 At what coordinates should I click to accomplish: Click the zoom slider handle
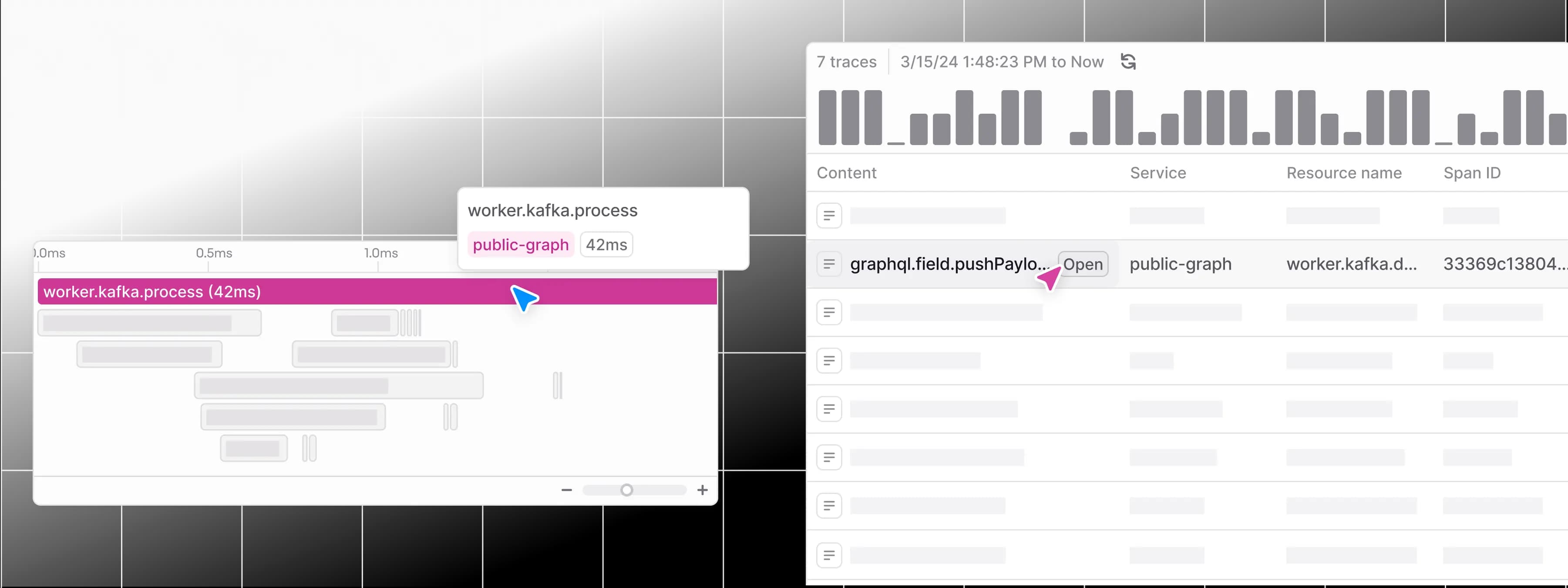tap(626, 490)
